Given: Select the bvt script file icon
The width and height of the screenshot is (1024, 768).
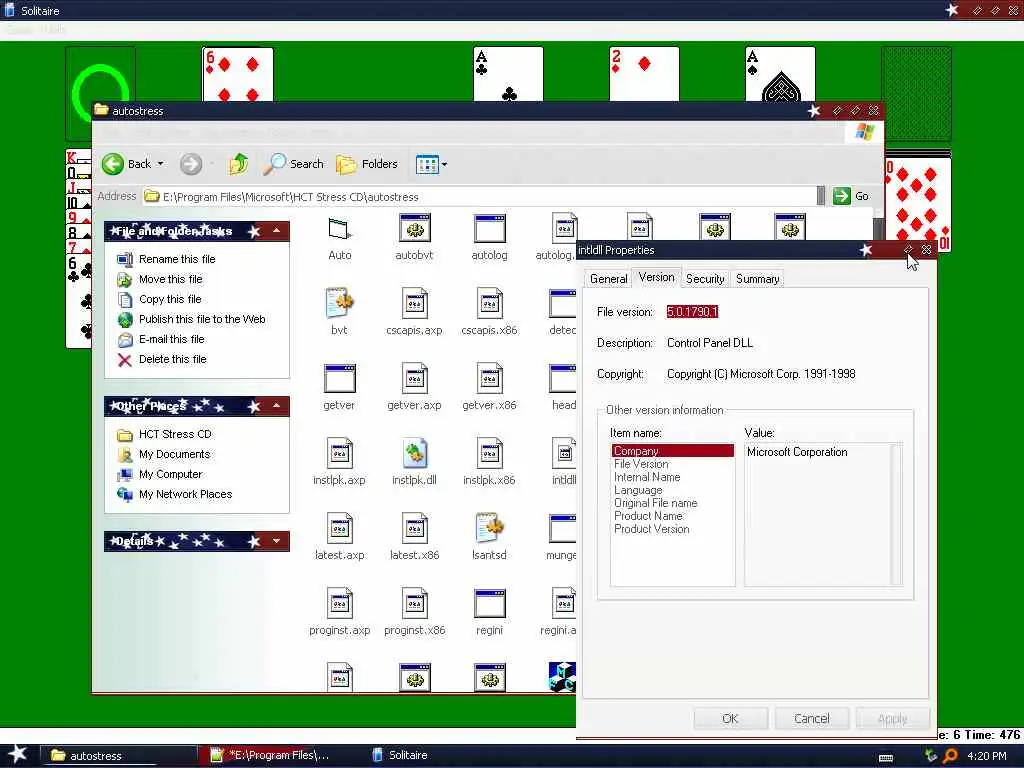Looking at the screenshot, I should (340, 304).
